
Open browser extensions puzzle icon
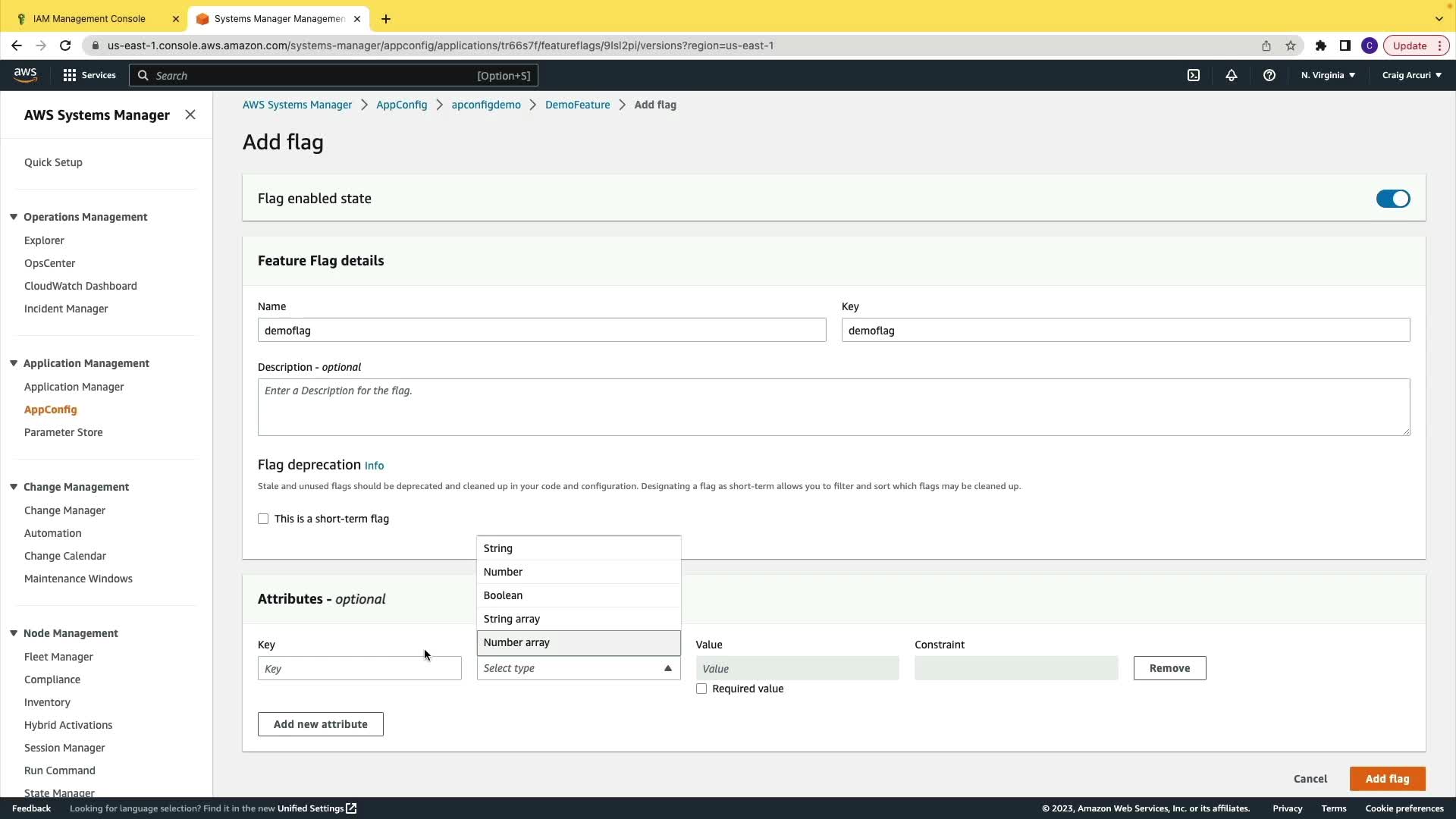[1321, 45]
